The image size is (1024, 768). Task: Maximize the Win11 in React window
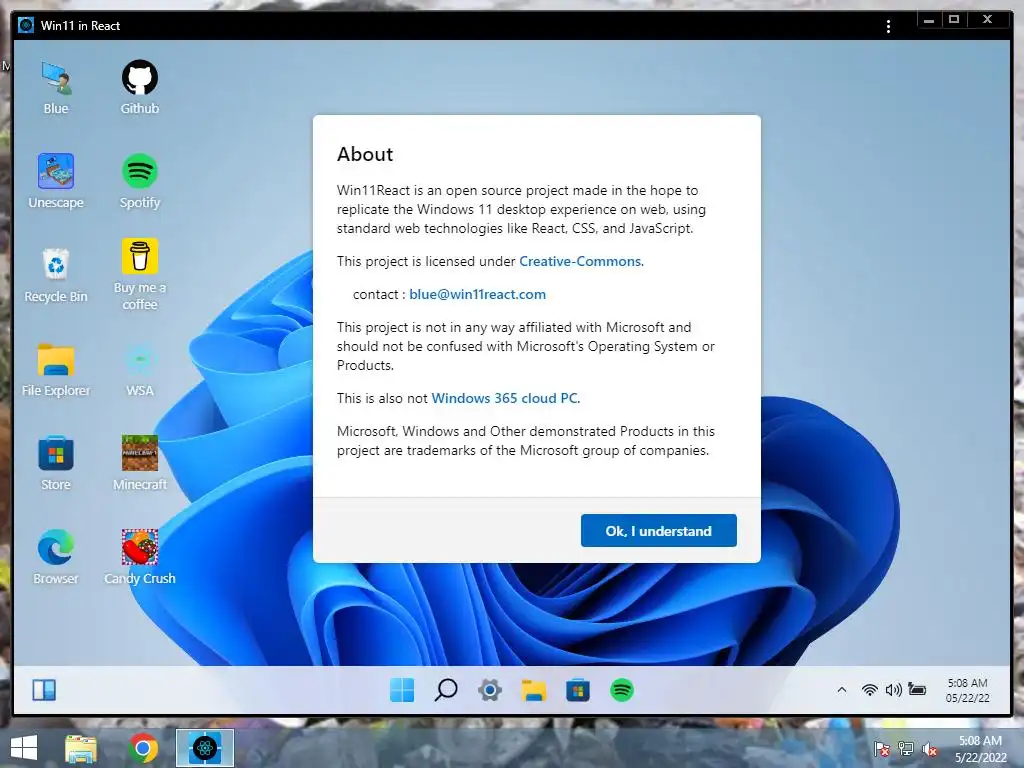pos(954,20)
